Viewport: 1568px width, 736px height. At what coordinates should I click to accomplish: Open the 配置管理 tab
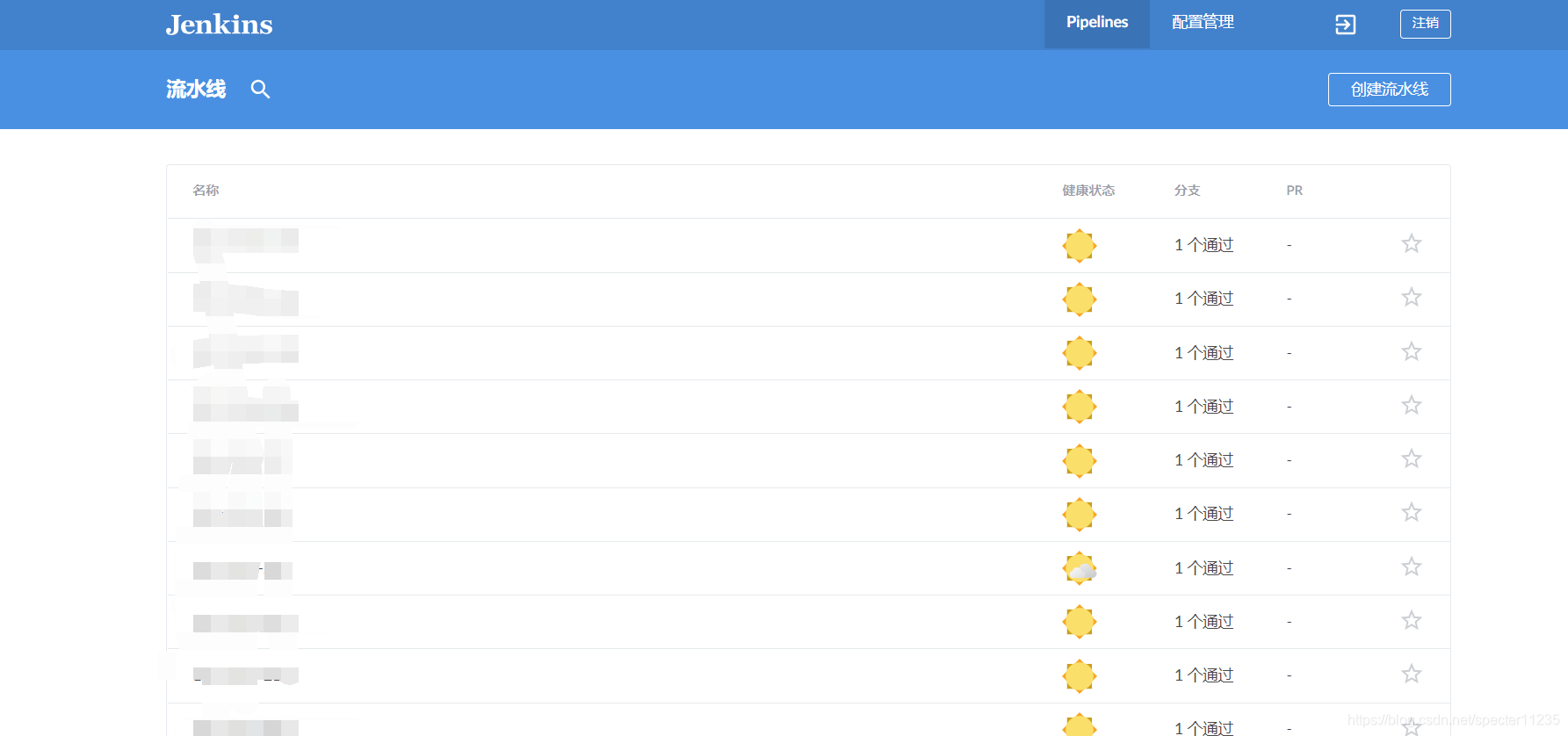1203,24
